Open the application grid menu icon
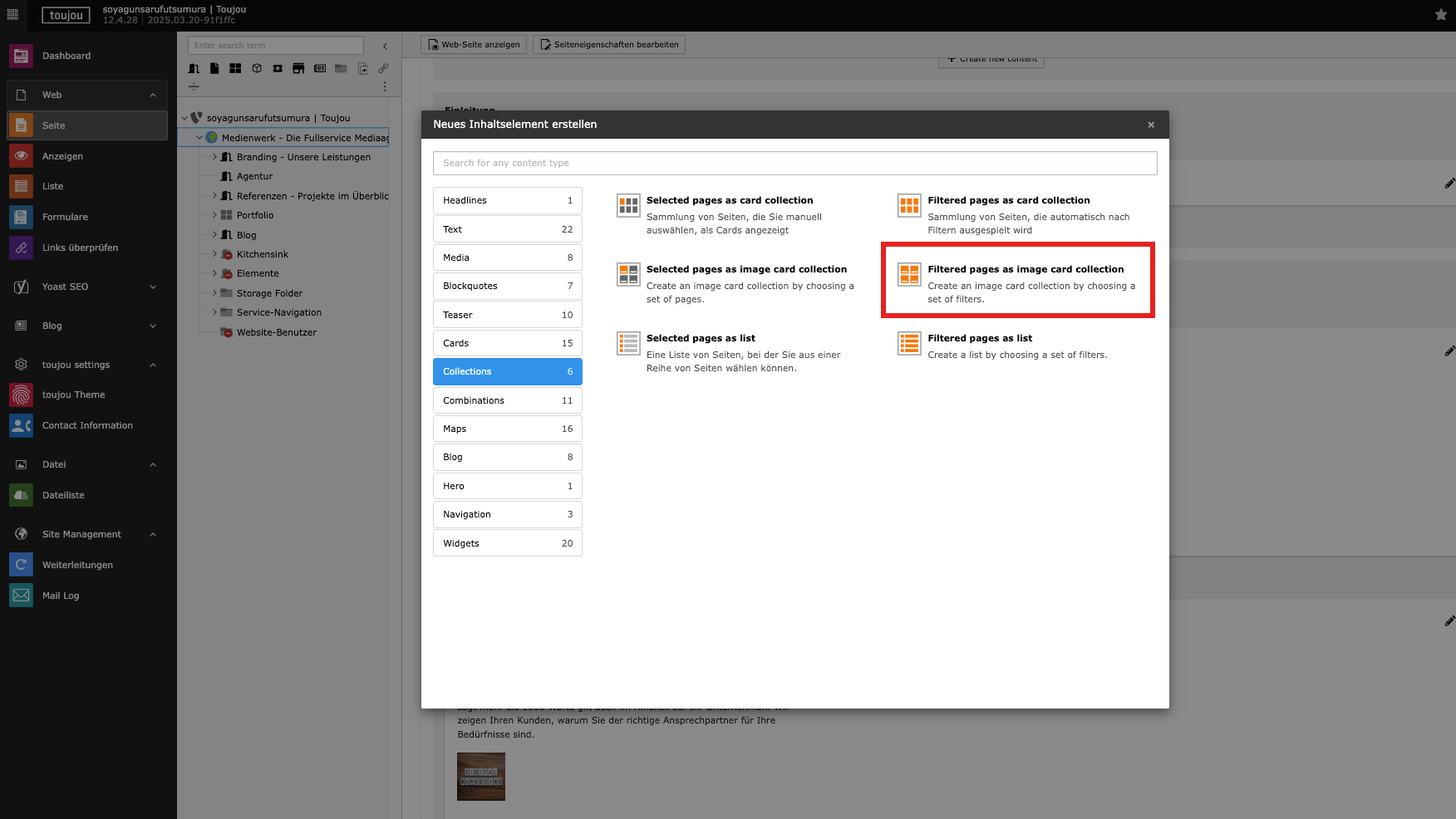 [12, 15]
